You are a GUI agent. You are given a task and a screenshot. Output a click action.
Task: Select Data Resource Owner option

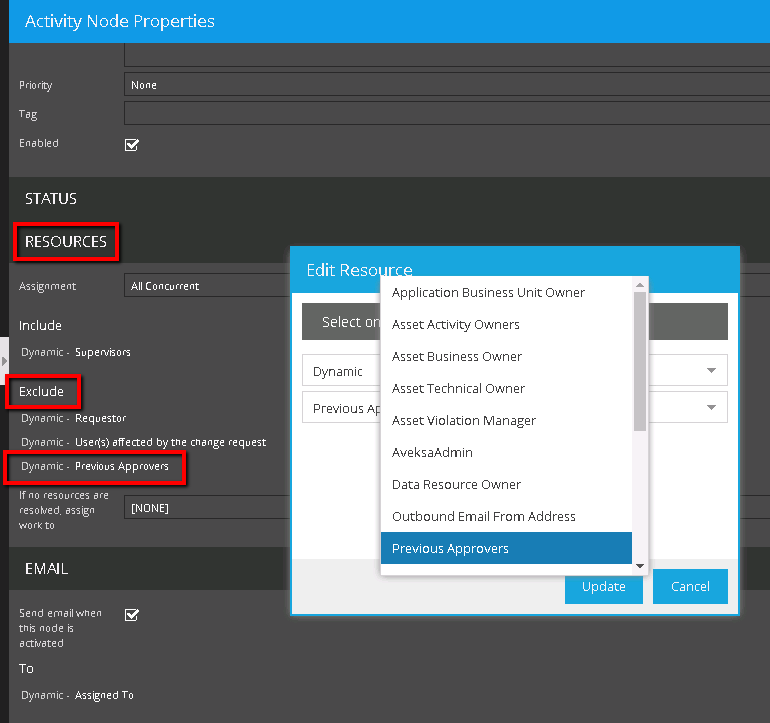pyautogui.click(x=456, y=485)
